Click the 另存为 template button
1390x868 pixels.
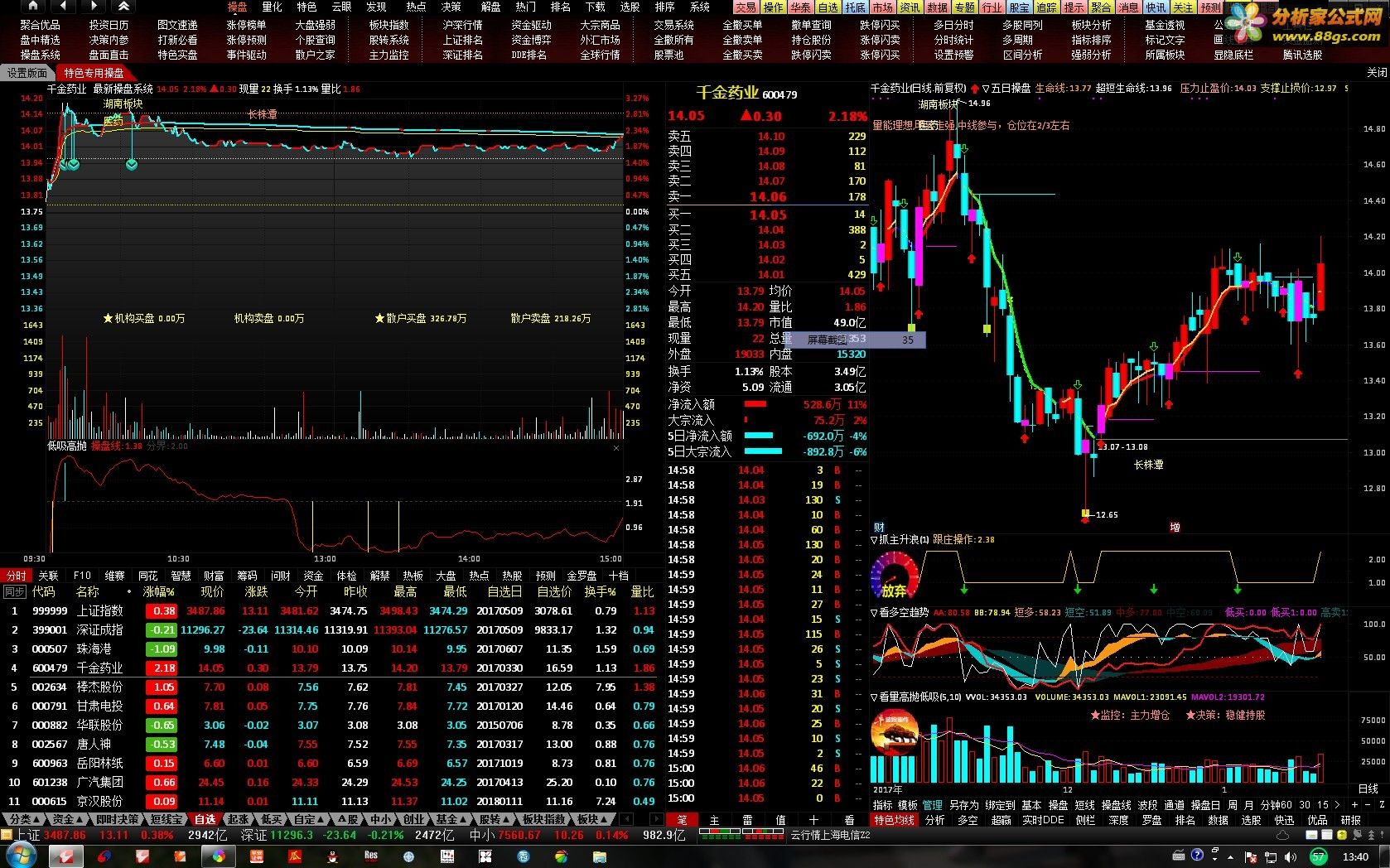pos(963,805)
